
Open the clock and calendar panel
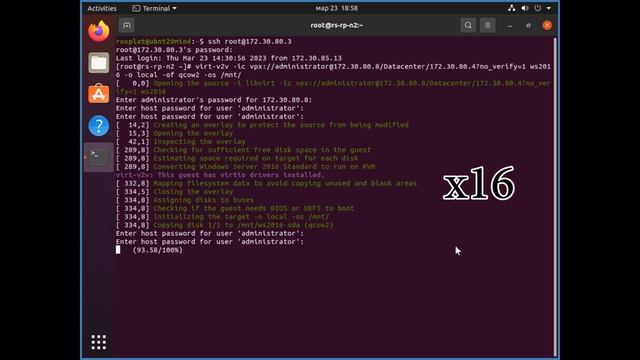[337, 8]
